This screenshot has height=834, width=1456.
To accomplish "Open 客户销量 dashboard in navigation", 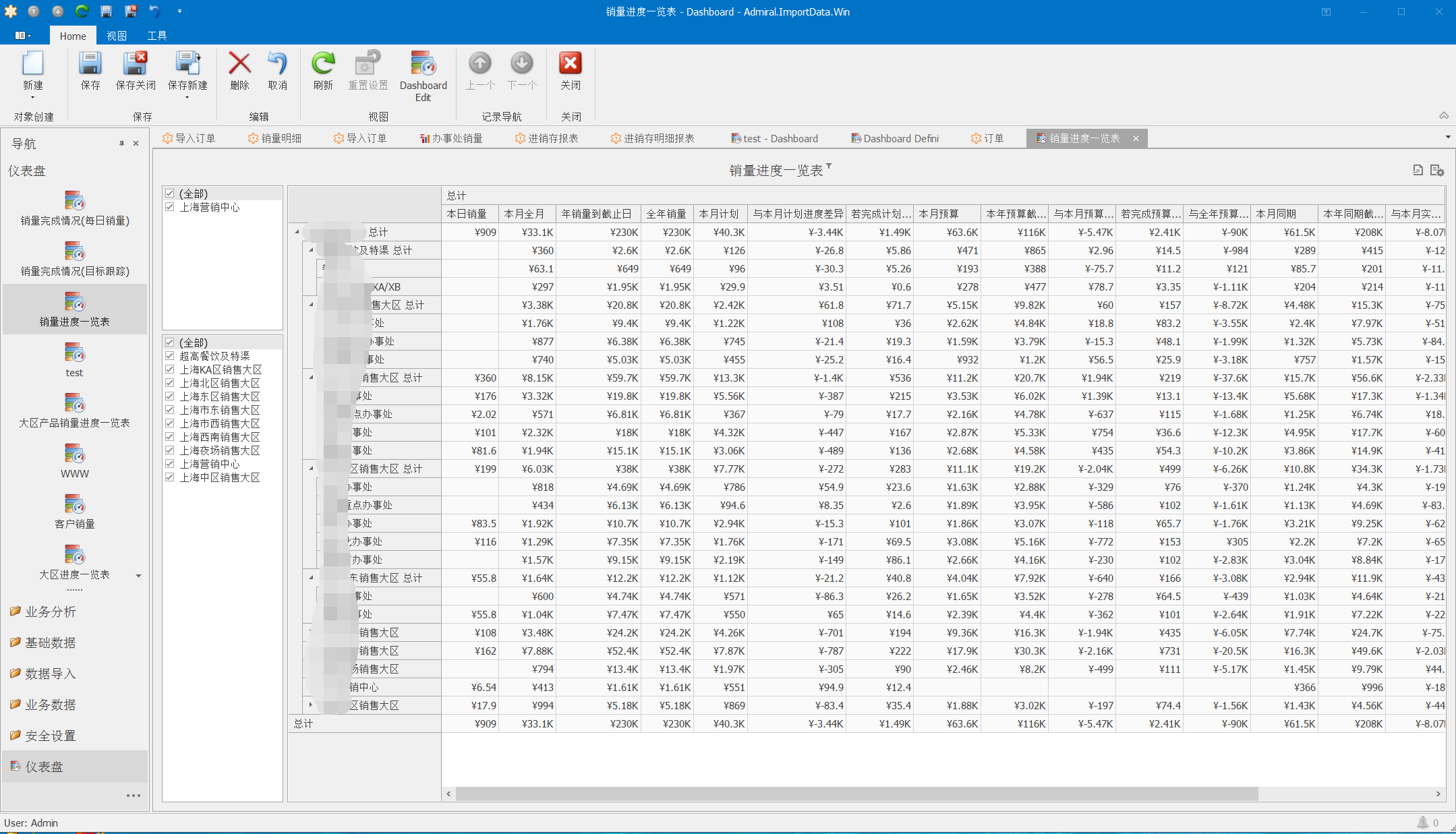I will [x=75, y=511].
